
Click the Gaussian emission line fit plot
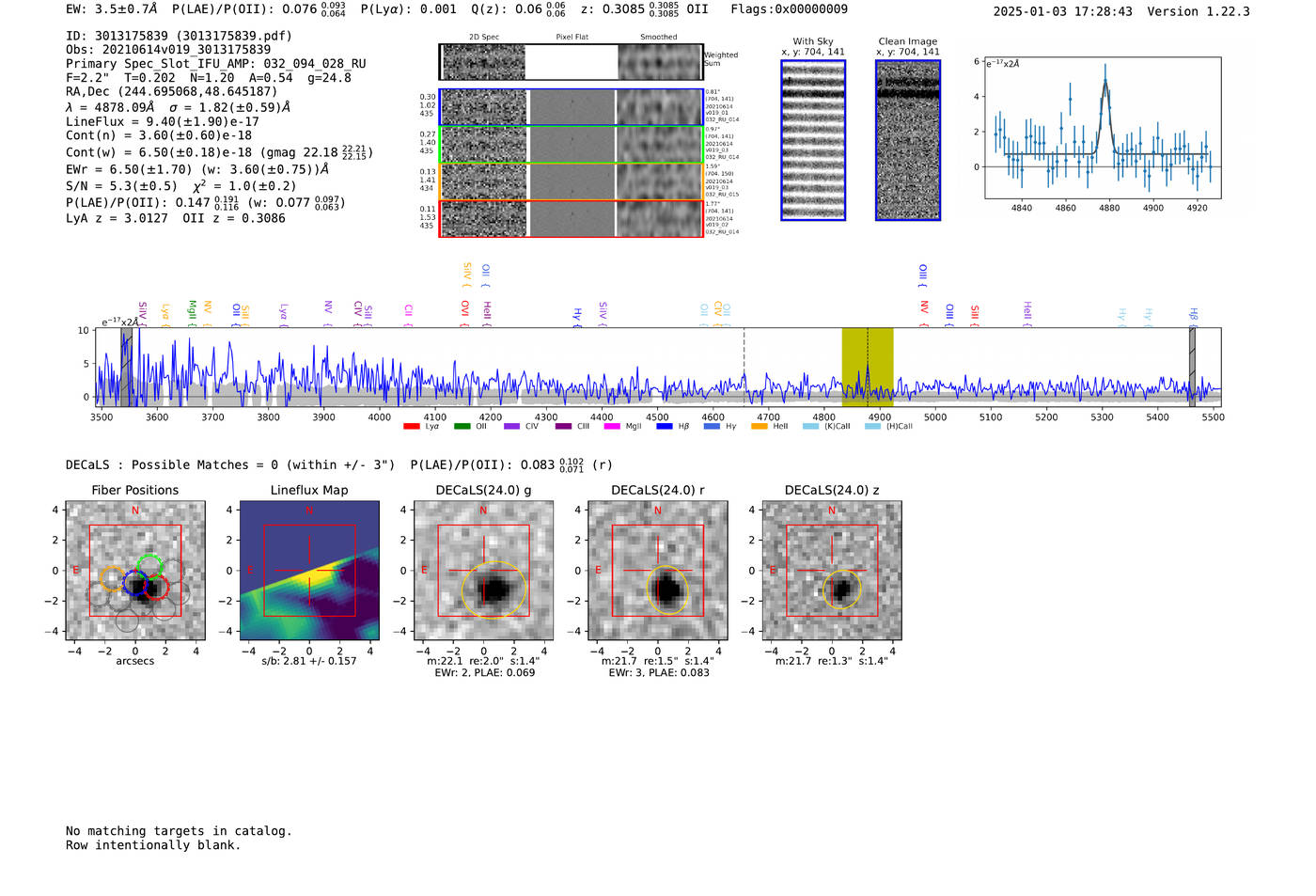pos(1103,128)
